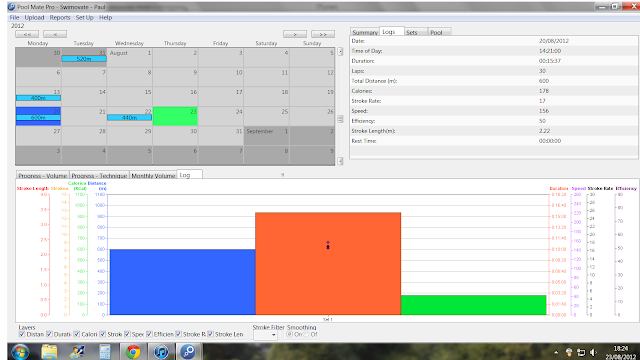Screen dimensions: 640x360
Task: Open iTunes from the taskbar
Action: pos(161,352)
